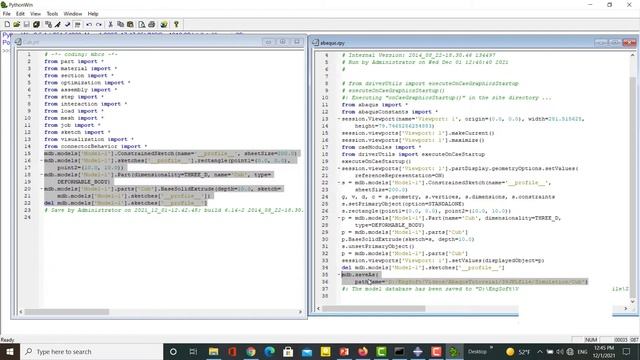Click the 'executeOnCaeStartup()' line 19

(376, 161)
